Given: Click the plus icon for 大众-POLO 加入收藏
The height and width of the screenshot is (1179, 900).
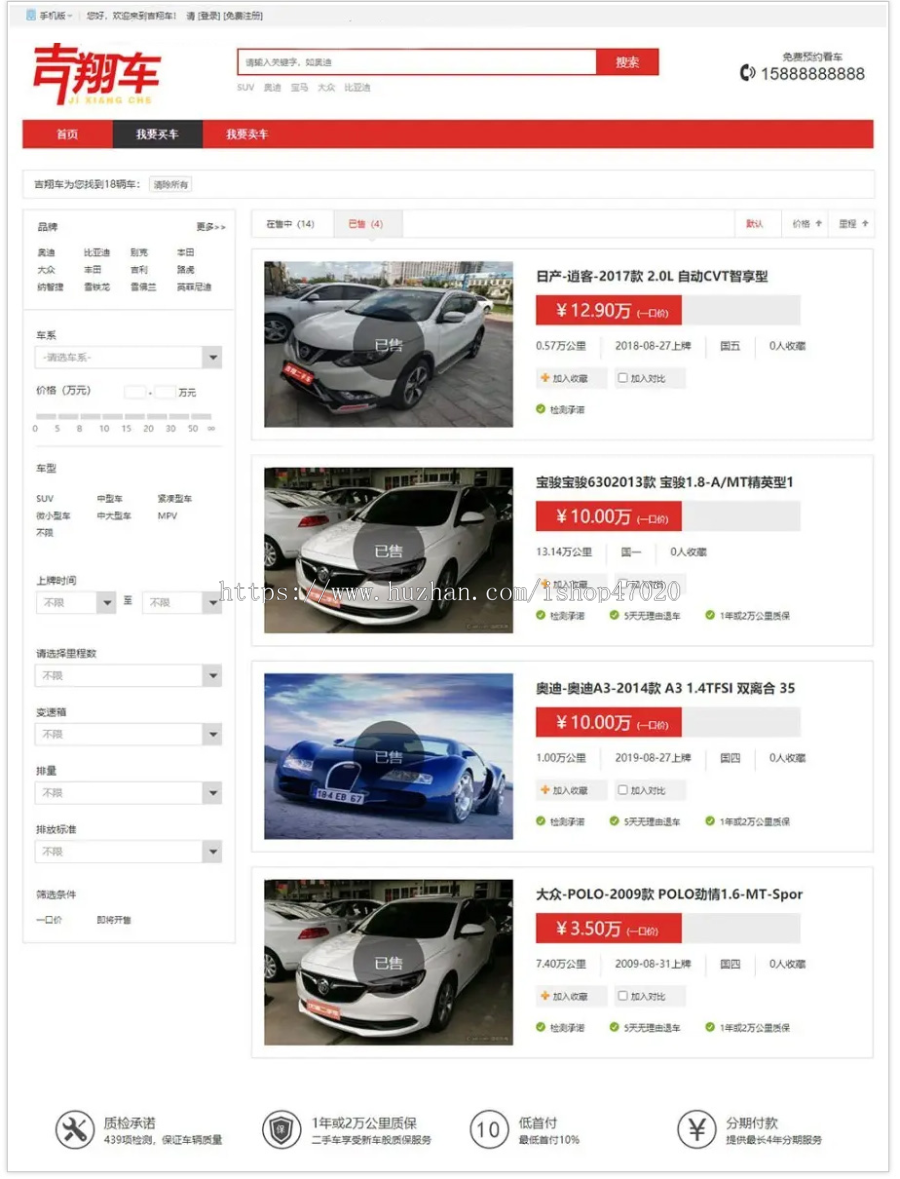Looking at the screenshot, I should point(544,996).
